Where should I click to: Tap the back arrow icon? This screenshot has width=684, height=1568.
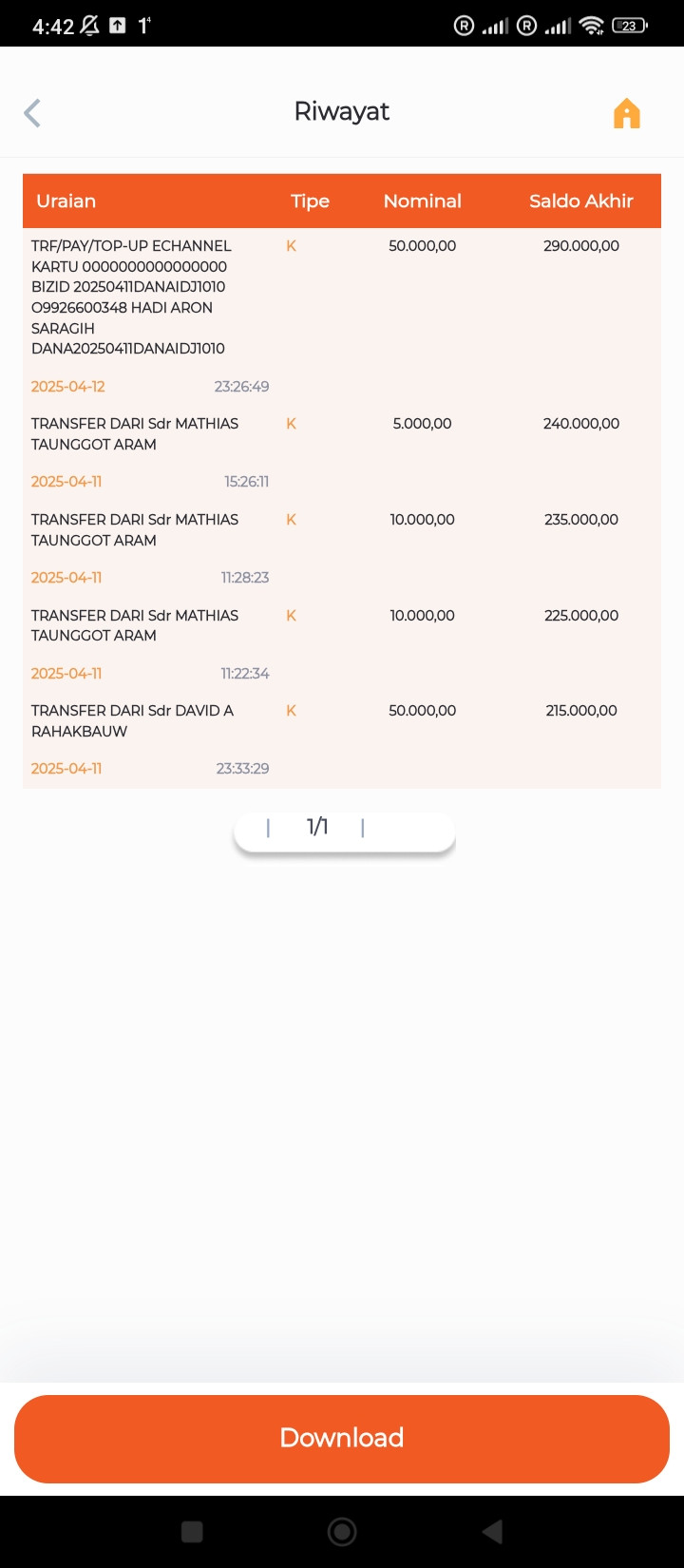coord(32,113)
